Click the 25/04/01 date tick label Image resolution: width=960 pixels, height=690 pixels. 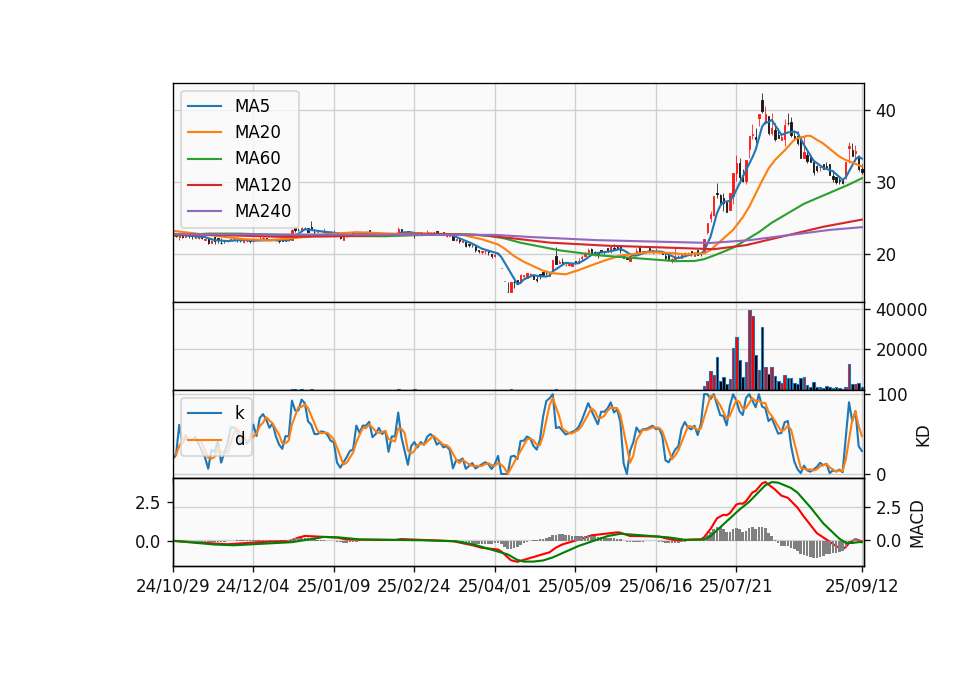(x=495, y=587)
